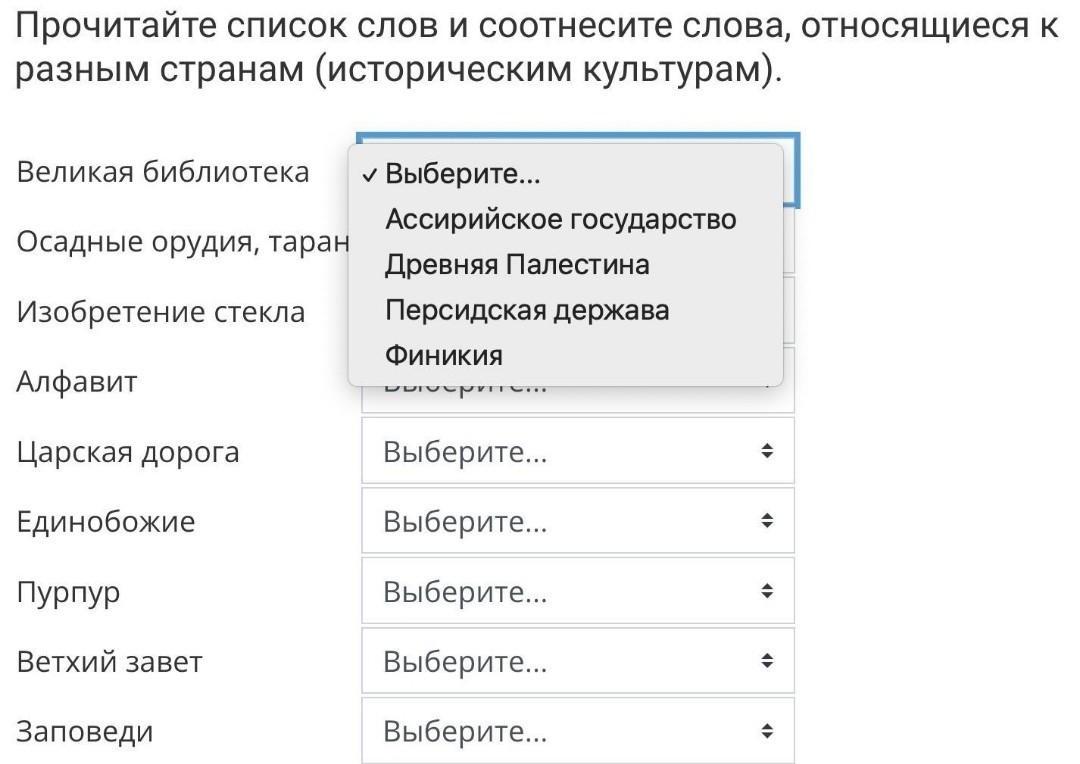
Task: Open the dropdown for 'Царская дорога'
Action: click(x=577, y=452)
